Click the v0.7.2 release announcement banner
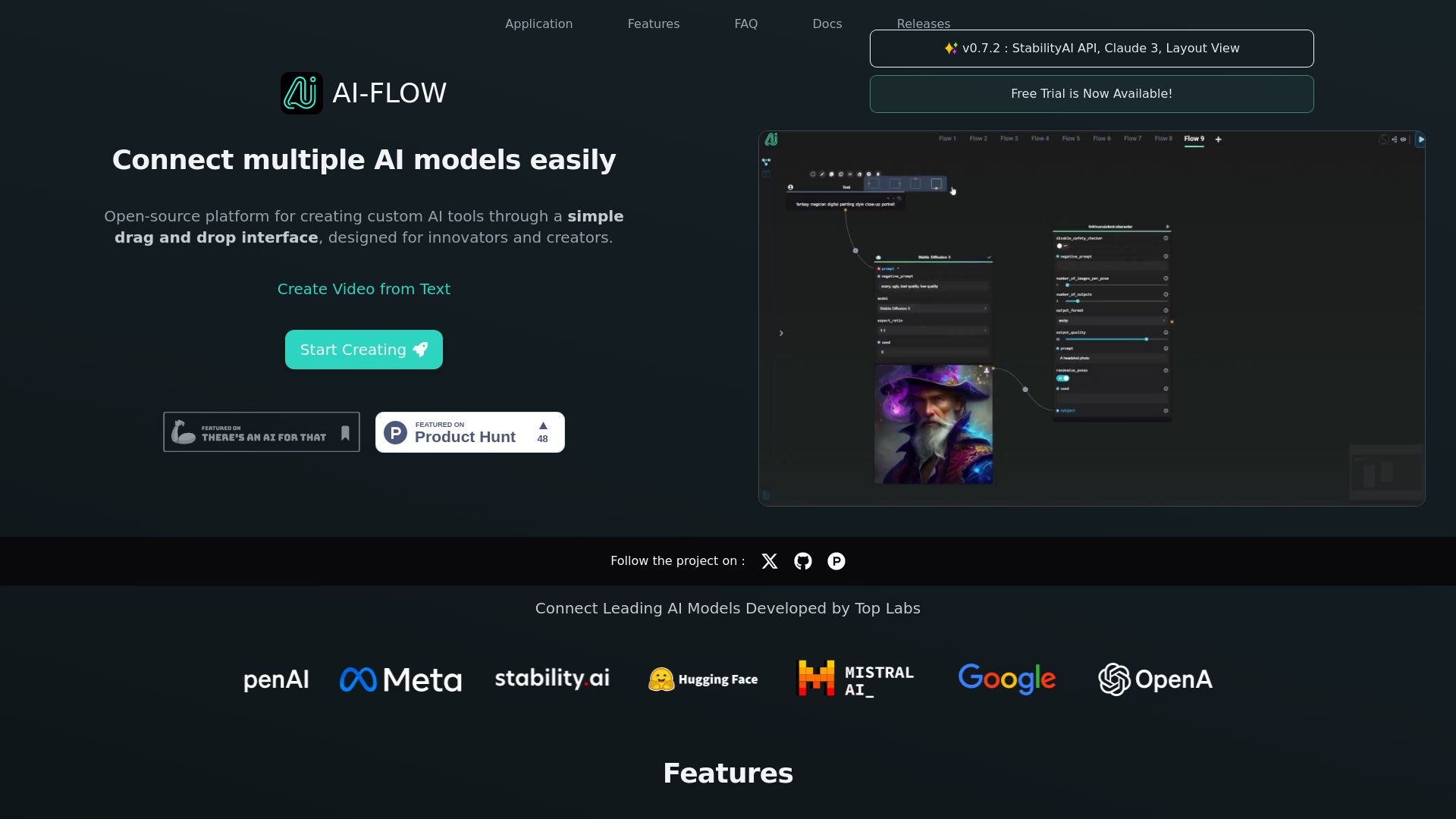Viewport: 1456px width, 819px height. [1091, 48]
